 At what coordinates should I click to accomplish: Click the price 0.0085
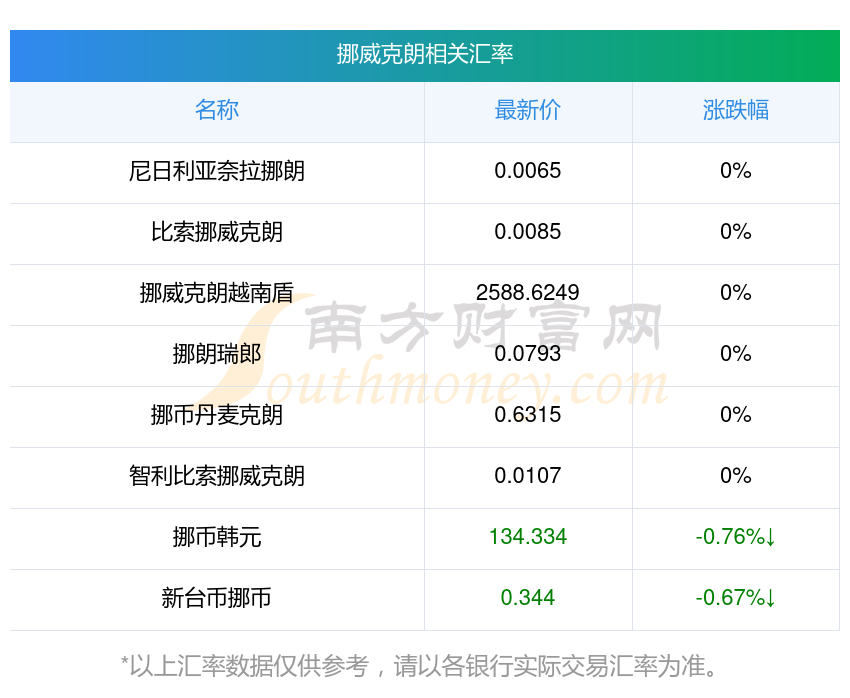pos(527,232)
